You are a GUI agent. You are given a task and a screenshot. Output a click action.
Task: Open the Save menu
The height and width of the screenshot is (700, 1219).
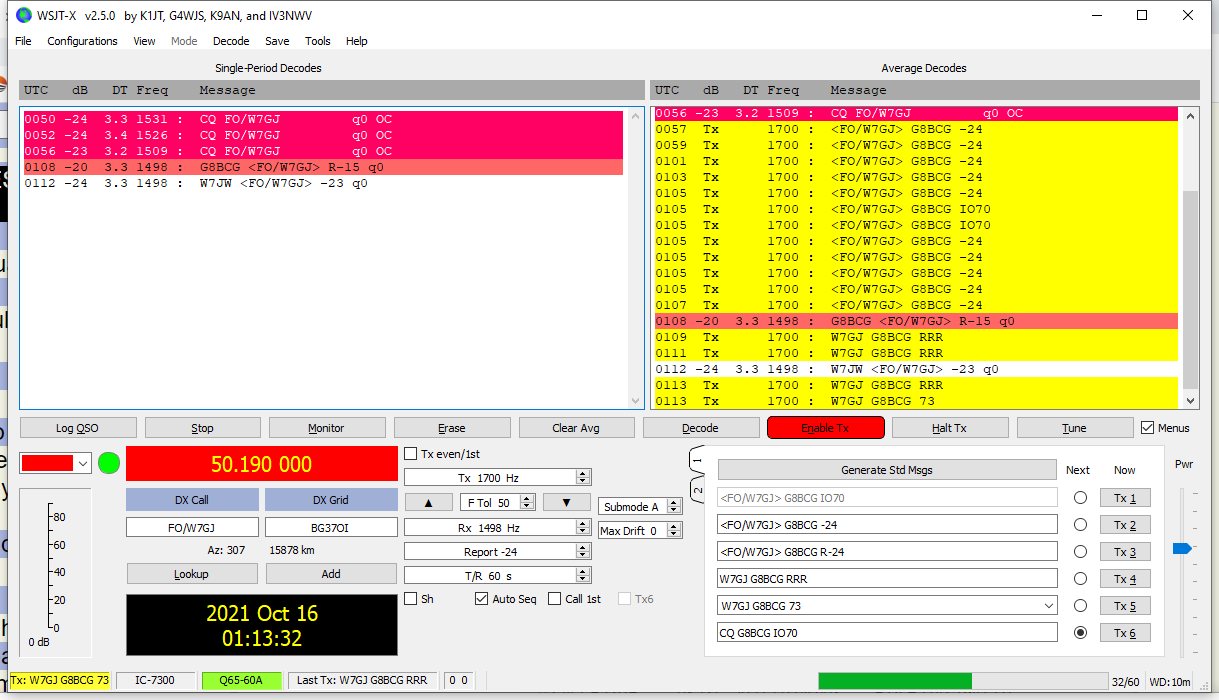click(277, 41)
